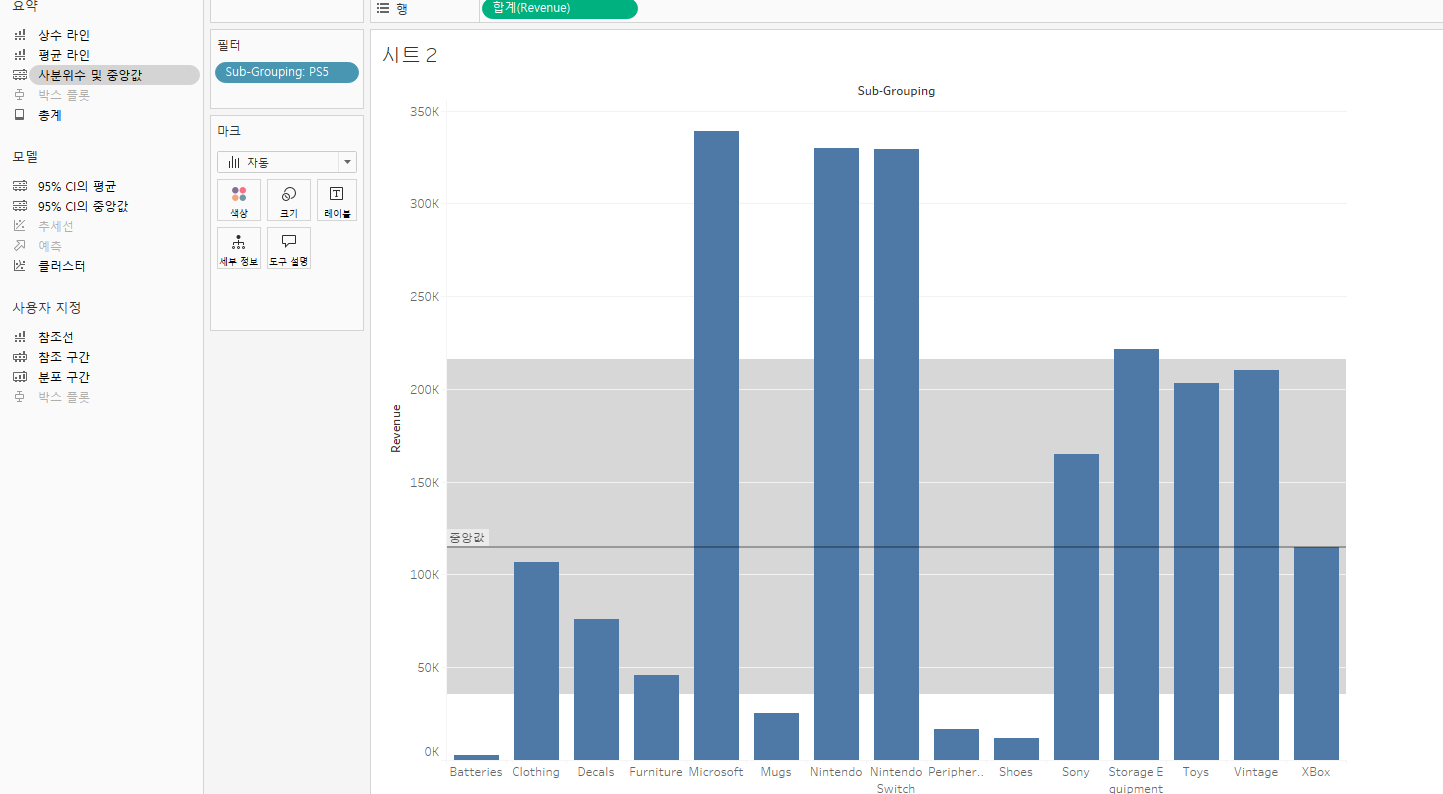
Task: Open the 크기 marks card
Action: pos(289,200)
